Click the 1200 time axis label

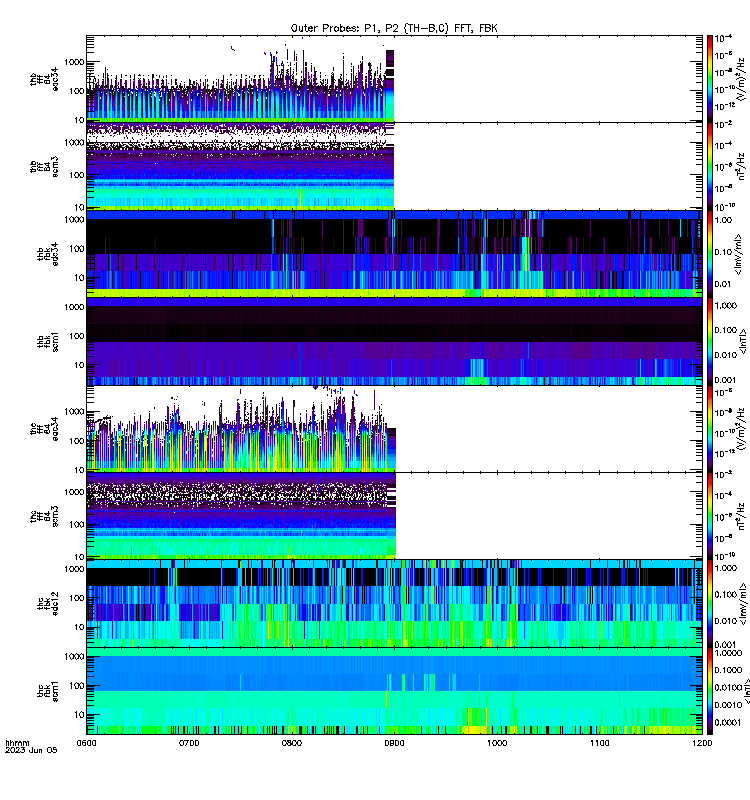pos(702,743)
